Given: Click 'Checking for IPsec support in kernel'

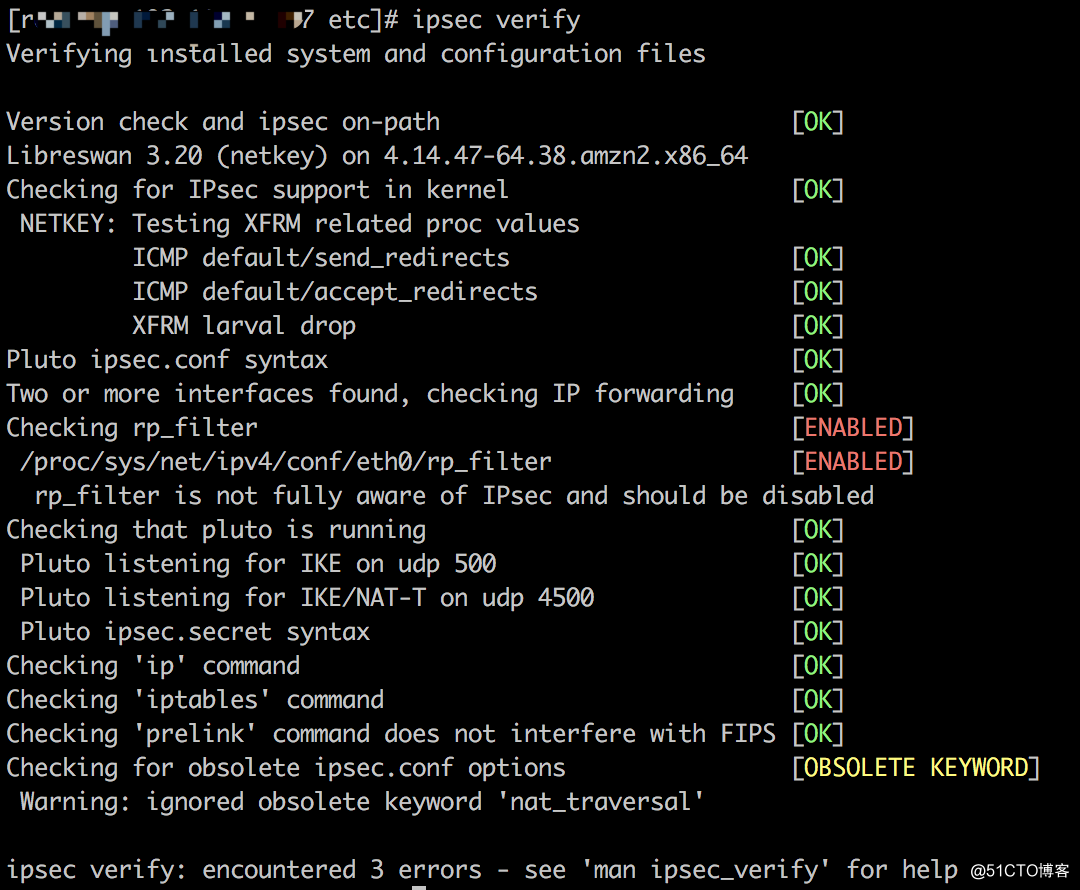Looking at the screenshot, I should [258, 189].
